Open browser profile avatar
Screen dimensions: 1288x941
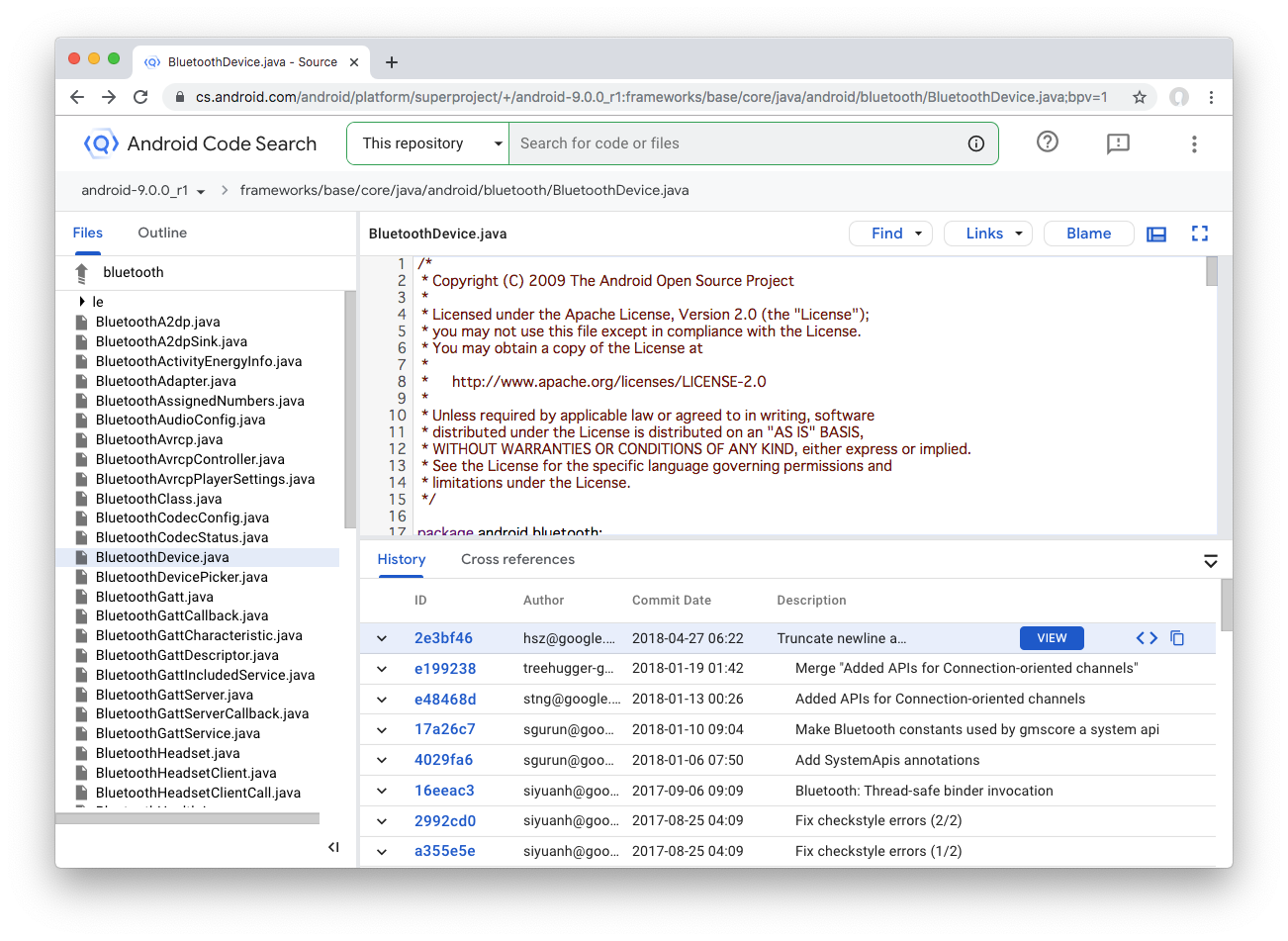(1179, 97)
